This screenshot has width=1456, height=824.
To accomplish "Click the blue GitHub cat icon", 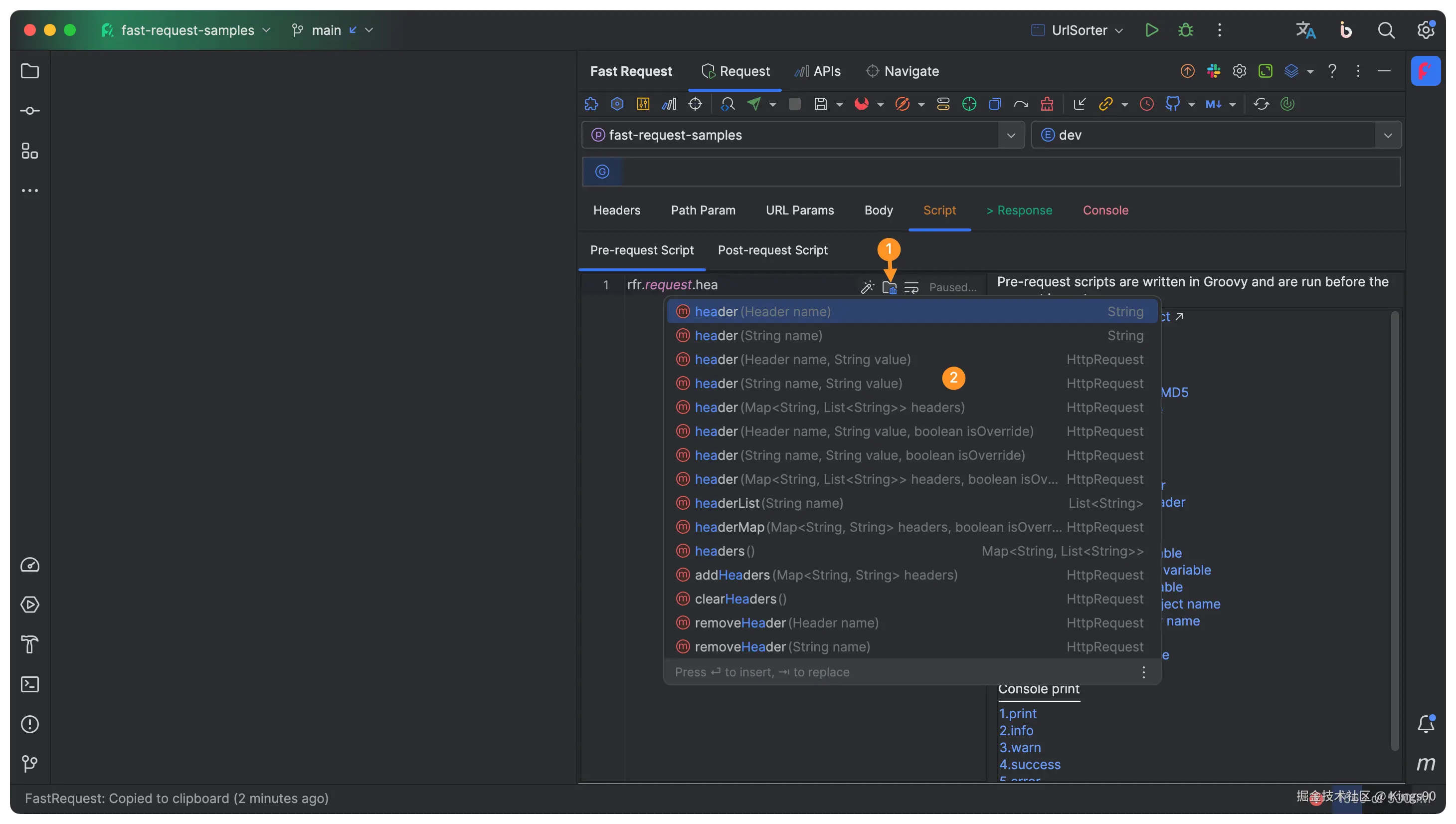I will pyautogui.click(x=1173, y=104).
